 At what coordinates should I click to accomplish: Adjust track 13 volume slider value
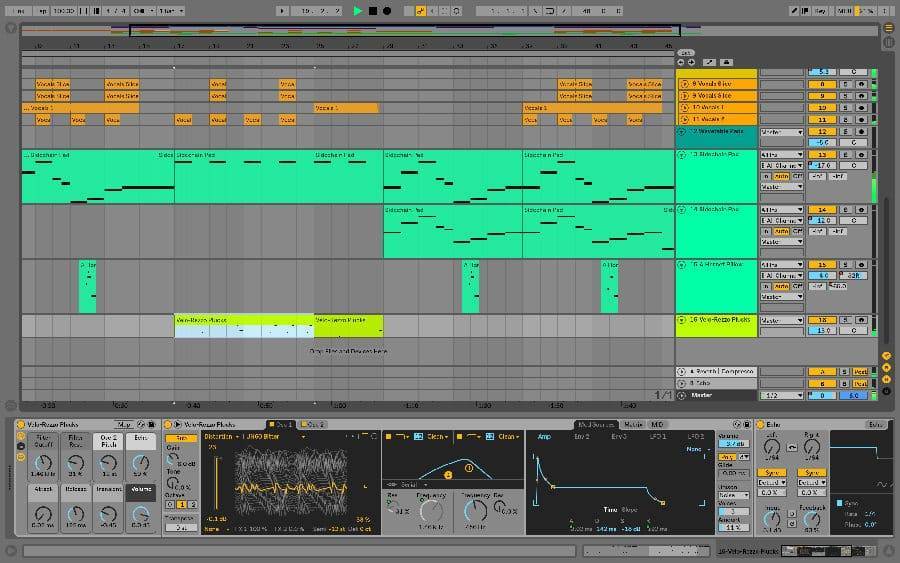pyautogui.click(x=822, y=165)
